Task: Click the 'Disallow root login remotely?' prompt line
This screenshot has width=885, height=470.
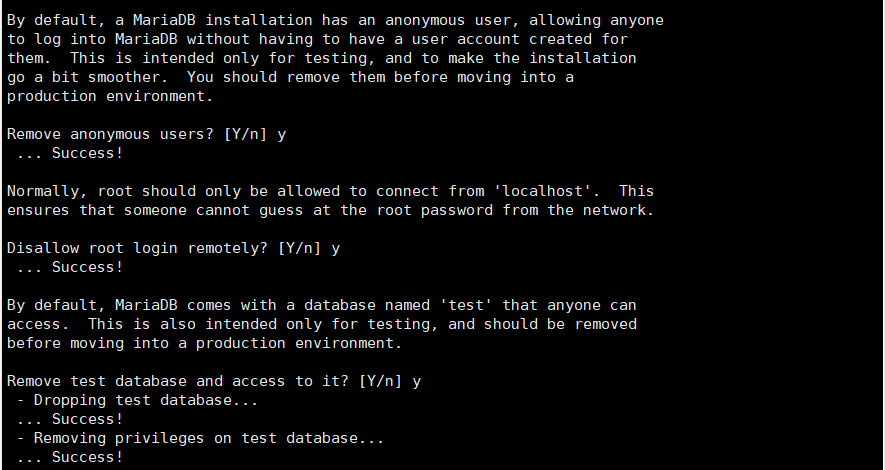Action: tap(173, 249)
